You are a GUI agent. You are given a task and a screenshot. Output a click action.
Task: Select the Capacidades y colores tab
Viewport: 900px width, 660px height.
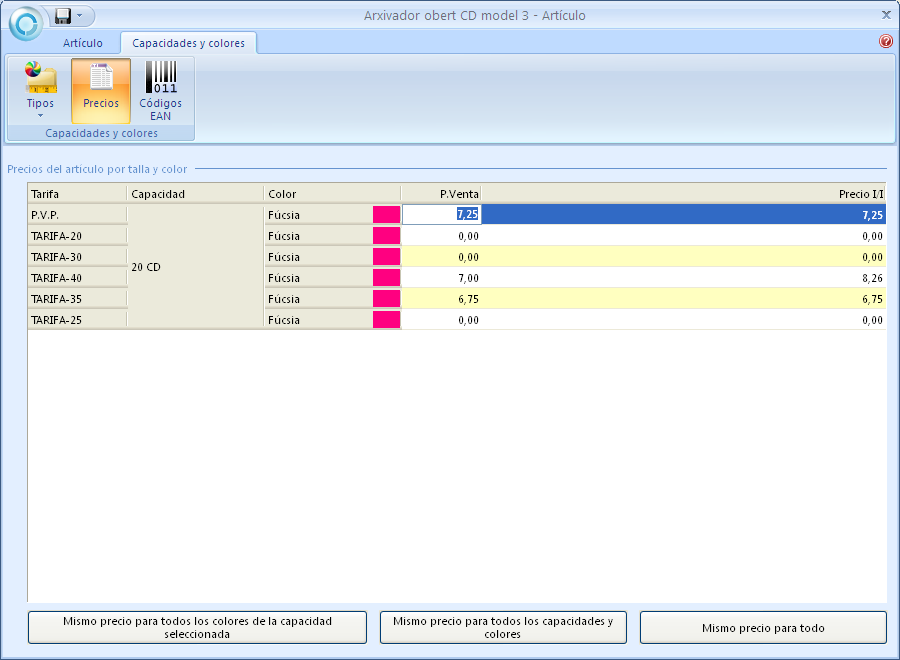(x=188, y=43)
